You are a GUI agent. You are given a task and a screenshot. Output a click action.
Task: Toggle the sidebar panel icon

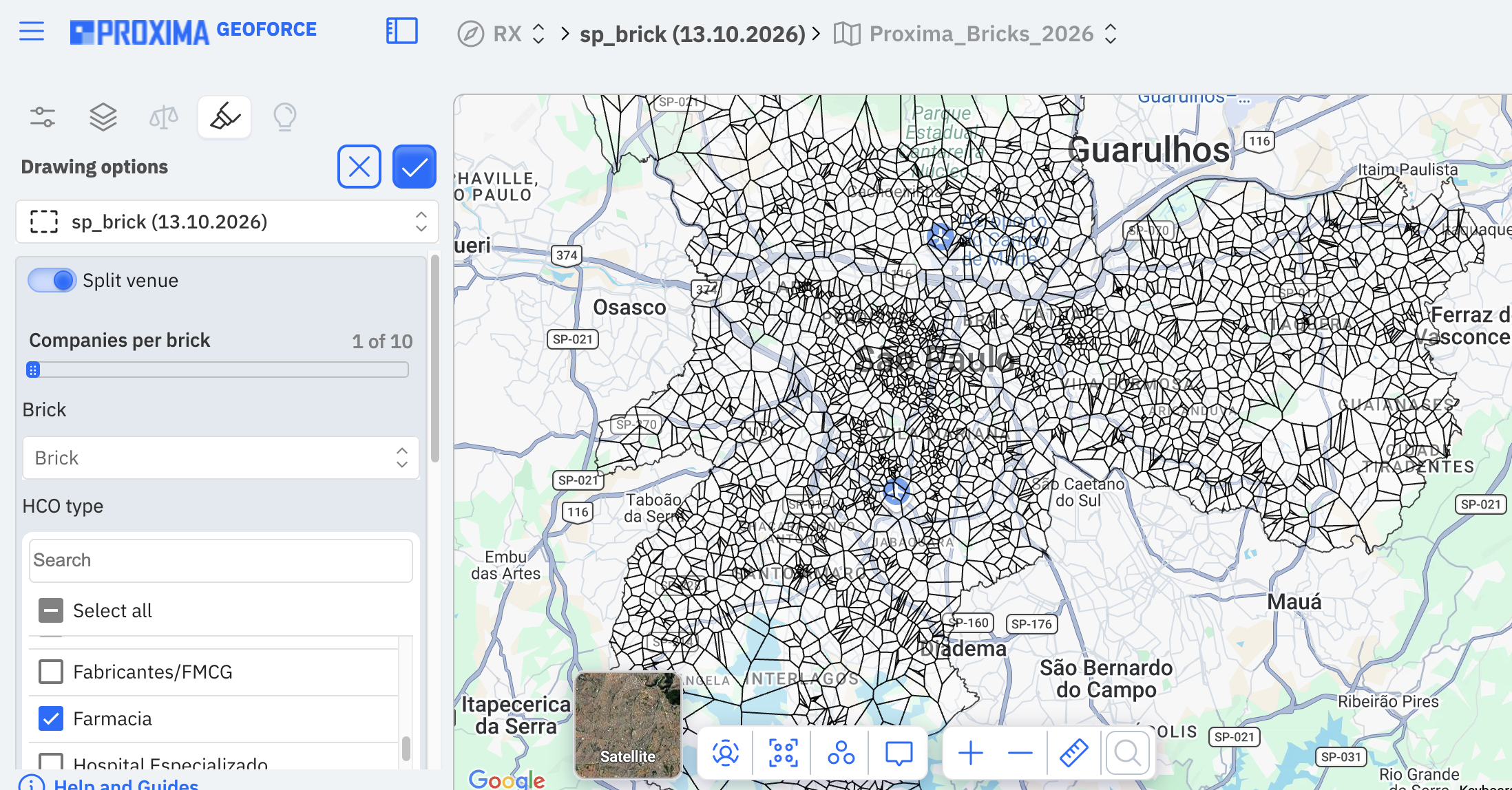tap(402, 32)
